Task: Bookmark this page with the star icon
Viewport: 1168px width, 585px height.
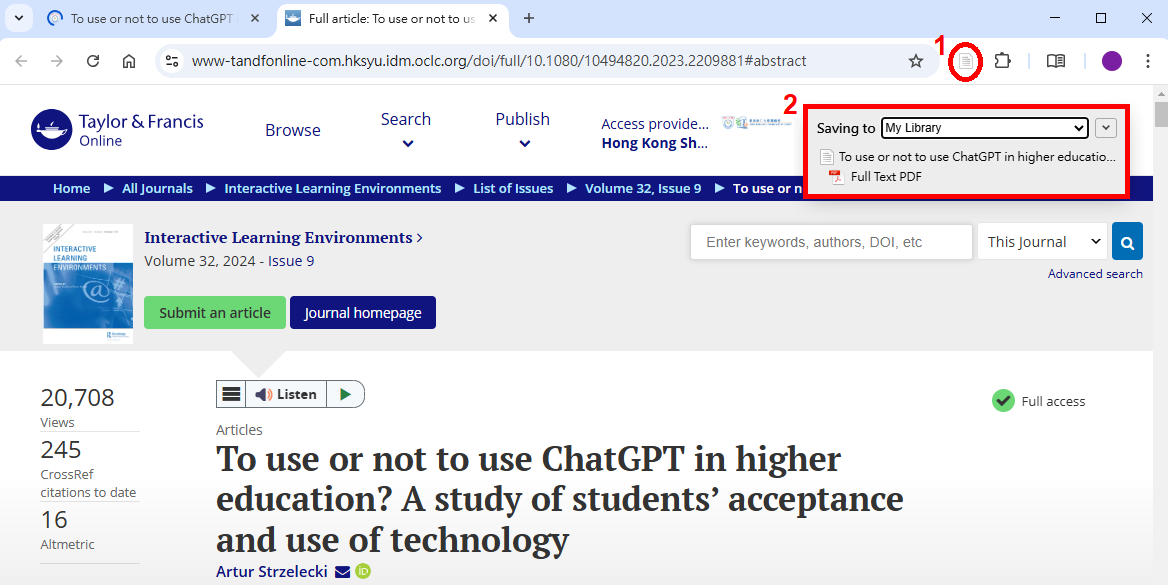Action: pyautogui.click(x=915, y=61)
